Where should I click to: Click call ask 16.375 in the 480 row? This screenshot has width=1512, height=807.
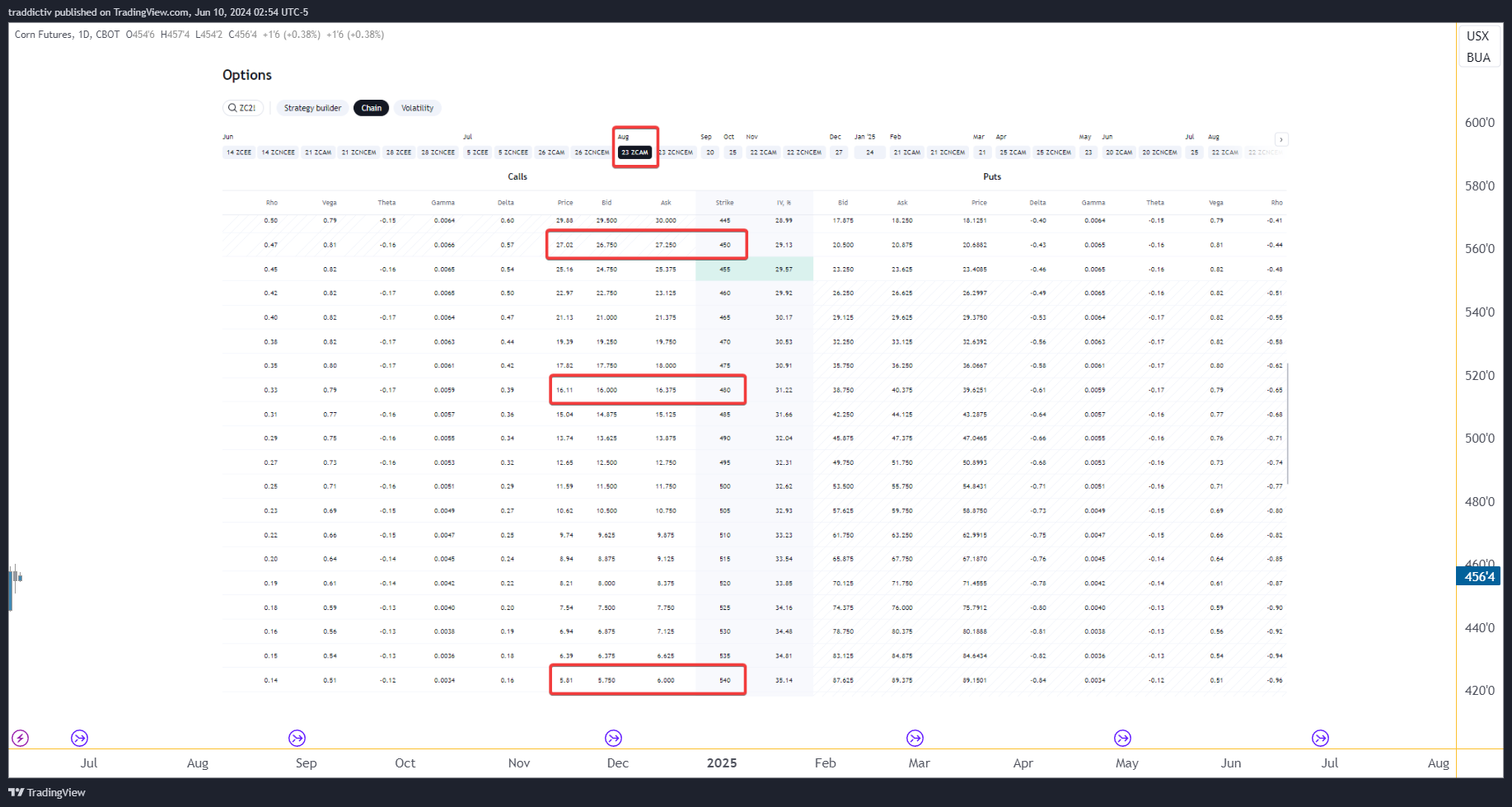click(666, 390)
